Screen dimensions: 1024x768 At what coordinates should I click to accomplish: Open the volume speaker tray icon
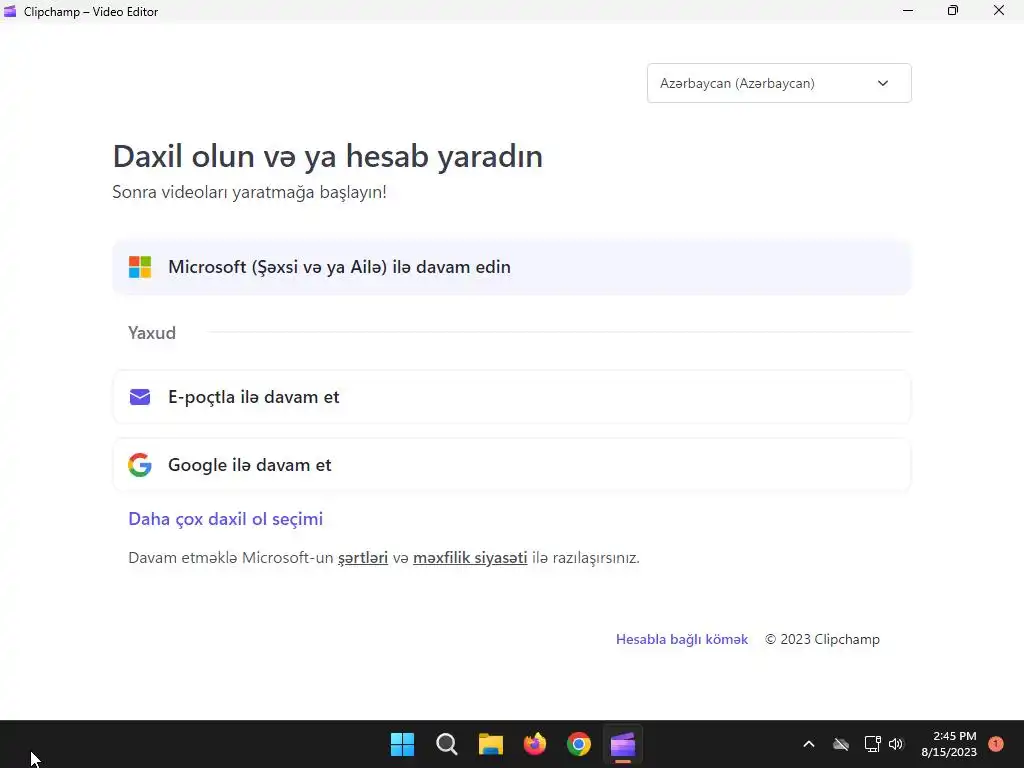click(896, 744)
